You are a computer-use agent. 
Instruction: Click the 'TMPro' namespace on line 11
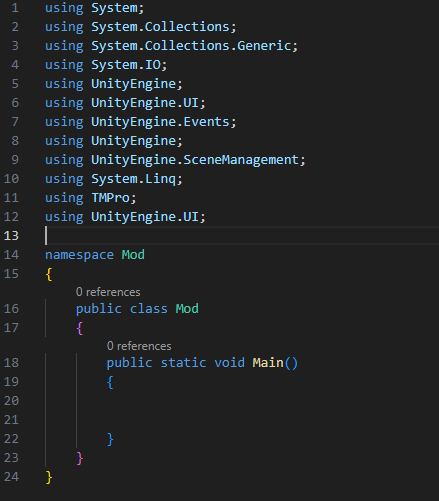pos(110,198)
